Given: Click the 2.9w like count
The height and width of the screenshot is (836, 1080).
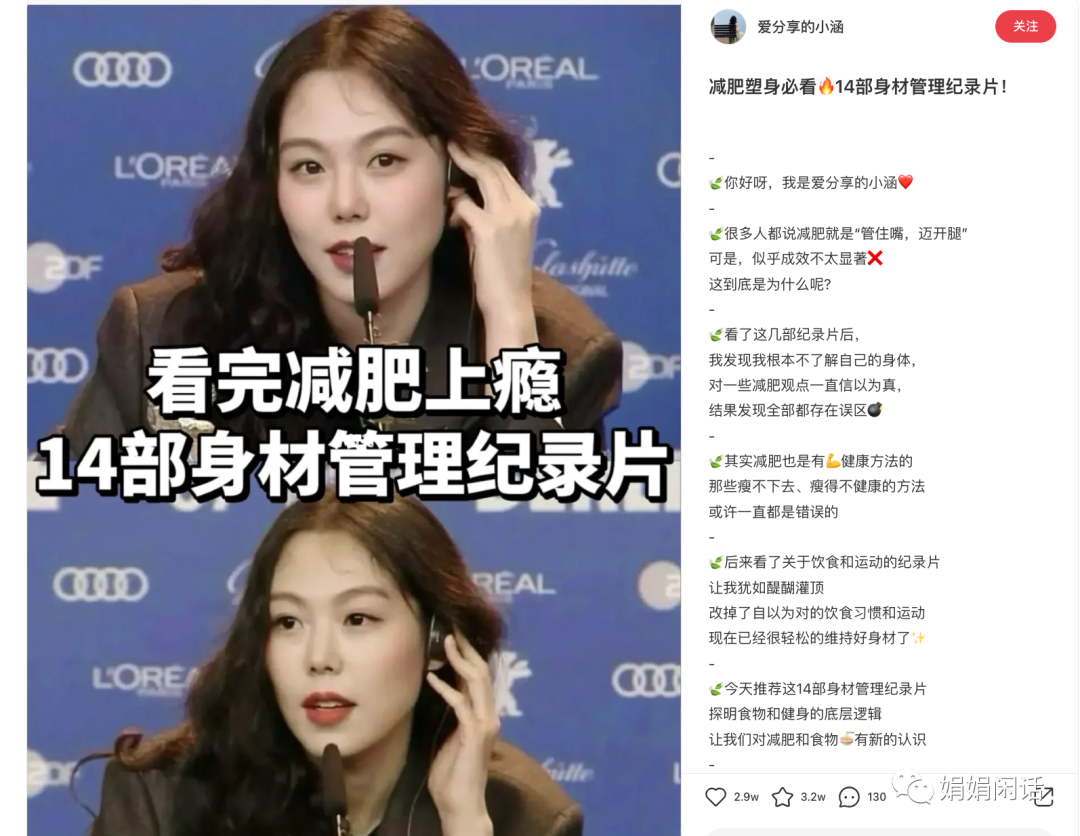Looking at the screenshot, I should 746,797.
